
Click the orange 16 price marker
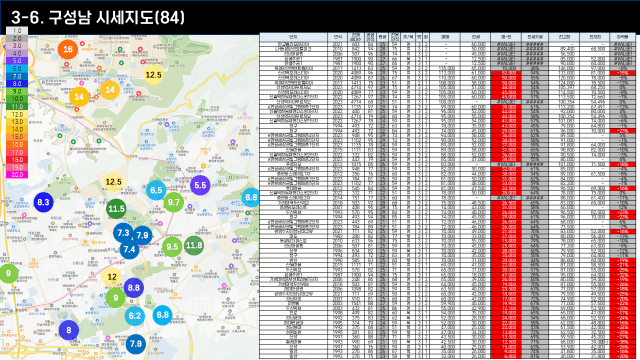click(x=68, y=49)
